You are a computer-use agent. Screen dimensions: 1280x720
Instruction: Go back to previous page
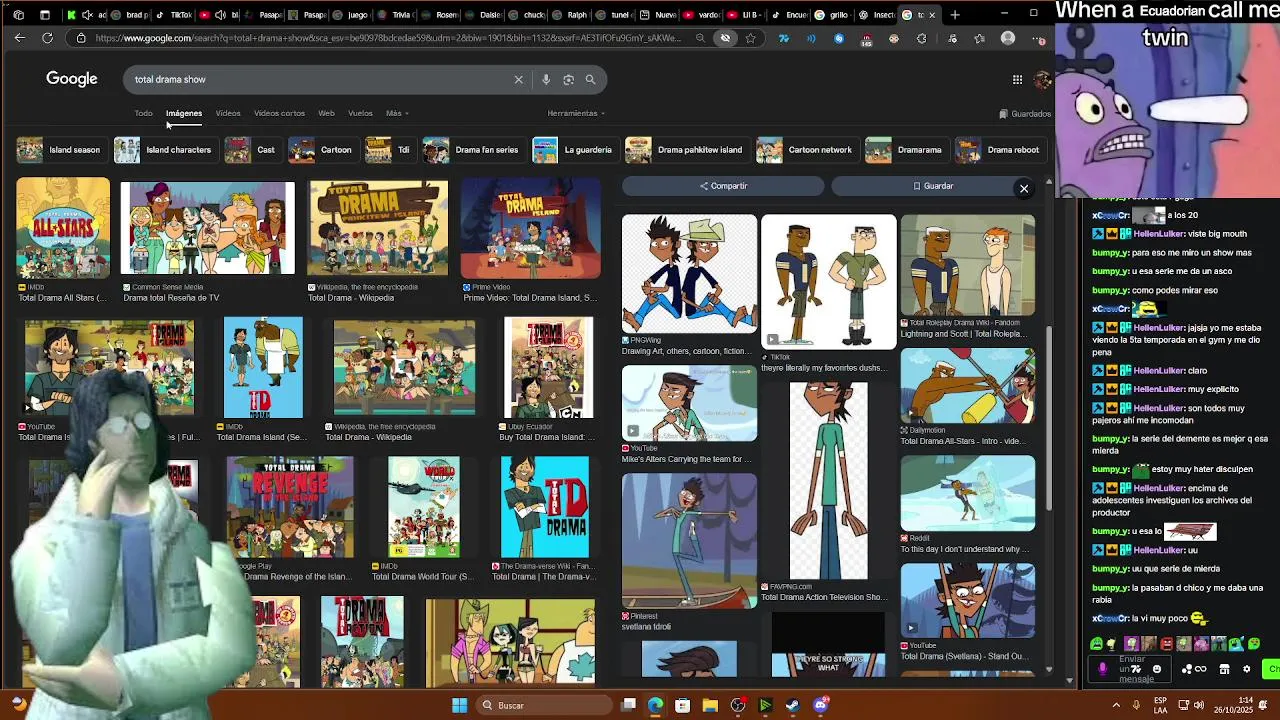(x=19, y=38)
